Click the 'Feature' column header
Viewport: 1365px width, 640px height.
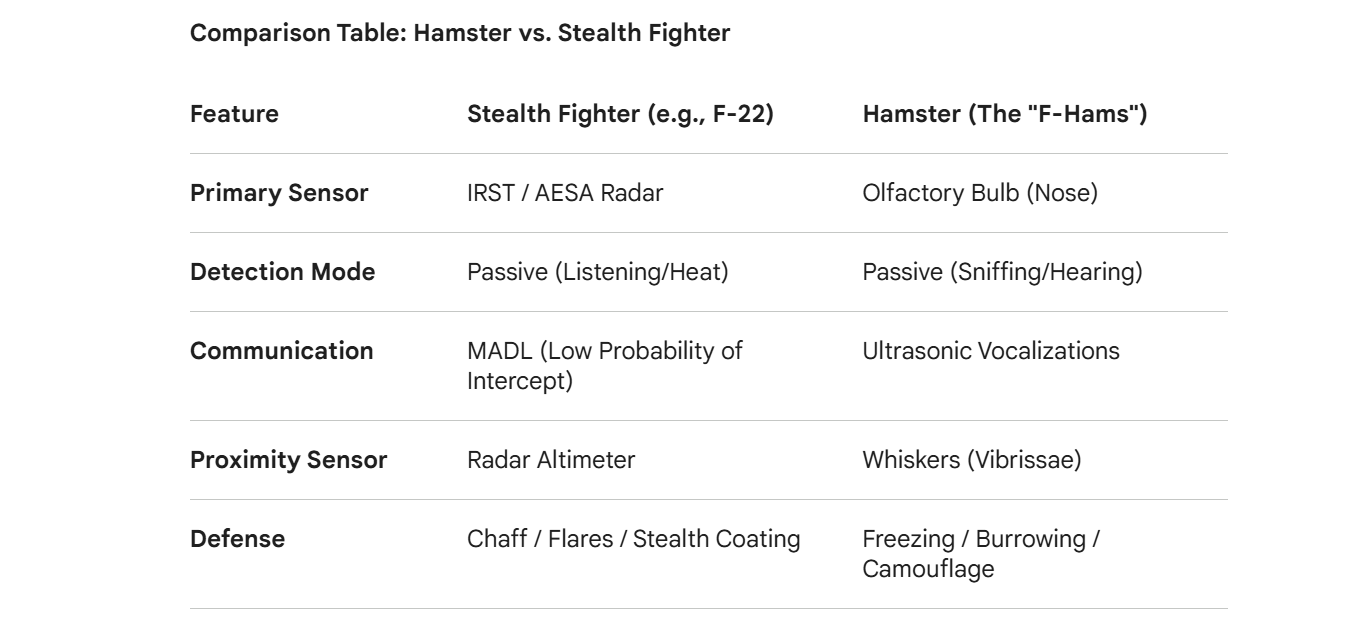(x=234, y=114)
